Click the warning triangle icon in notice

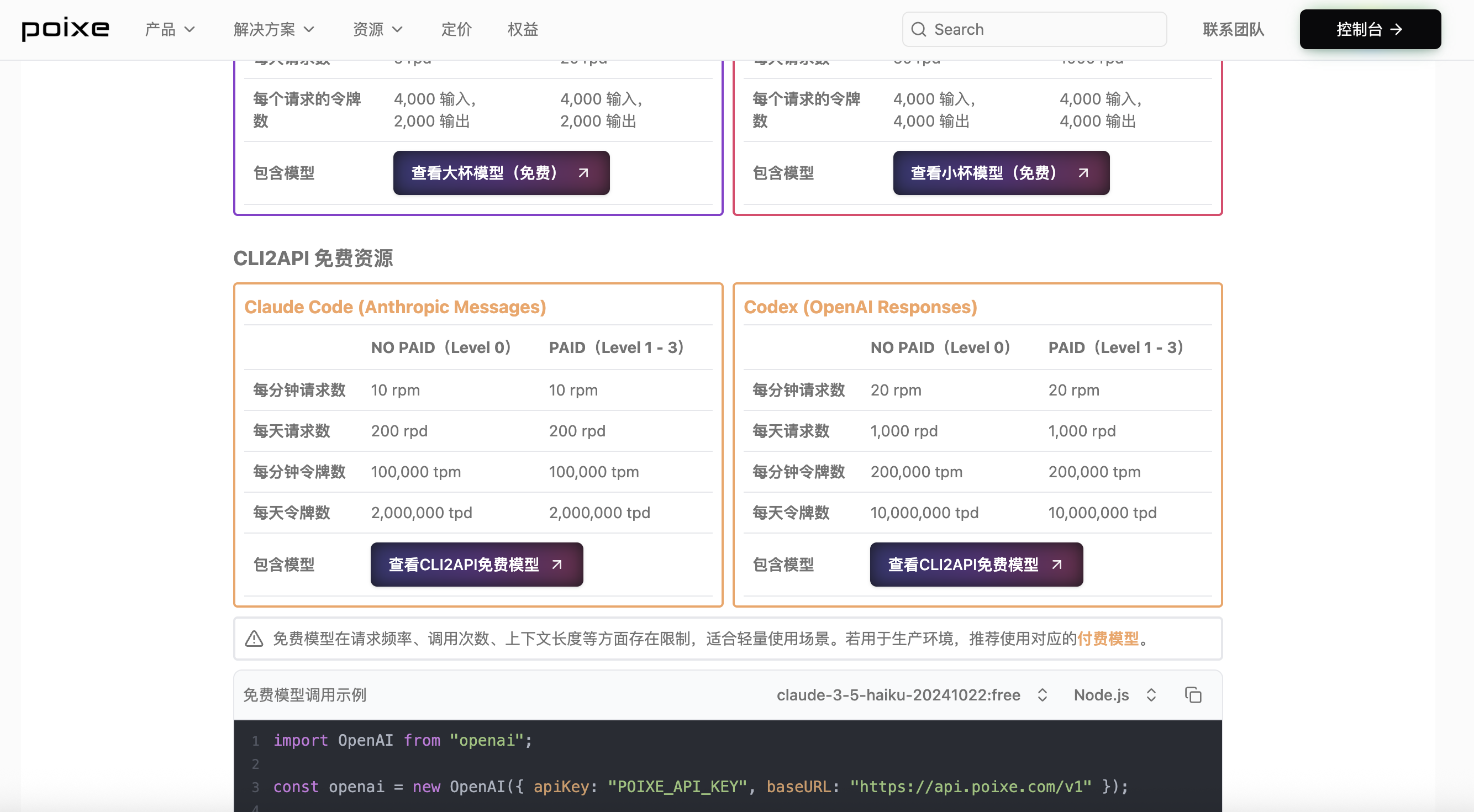click(254, 639)
